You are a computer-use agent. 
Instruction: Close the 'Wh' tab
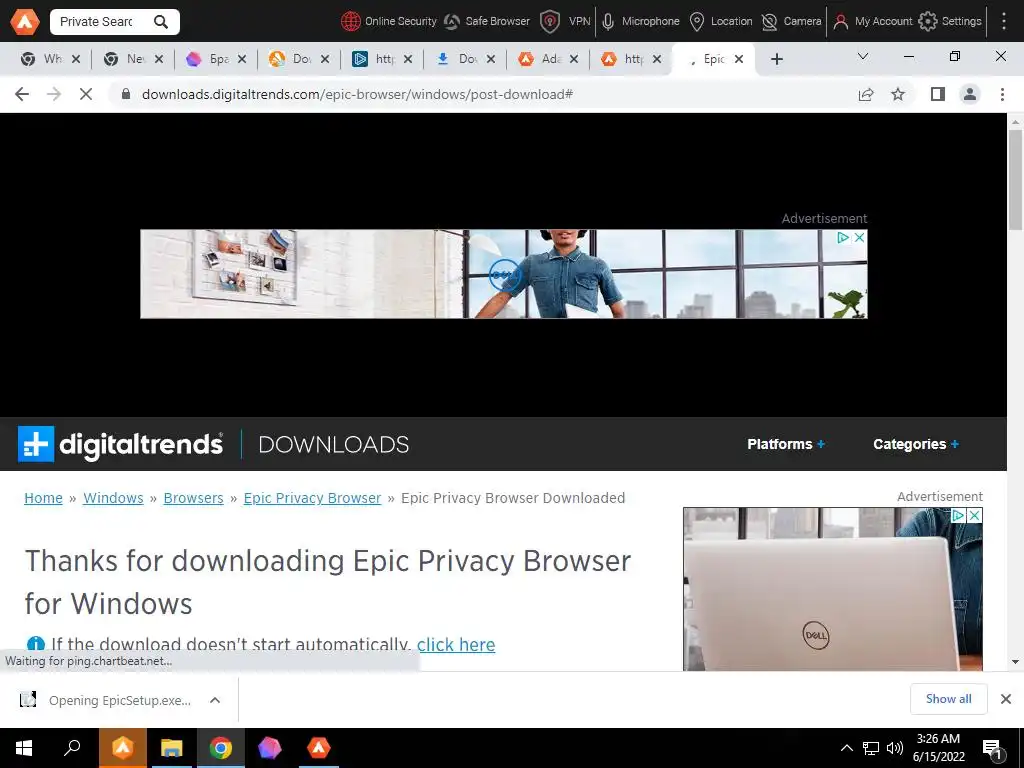pyautogui.click(x=76, y=59)
